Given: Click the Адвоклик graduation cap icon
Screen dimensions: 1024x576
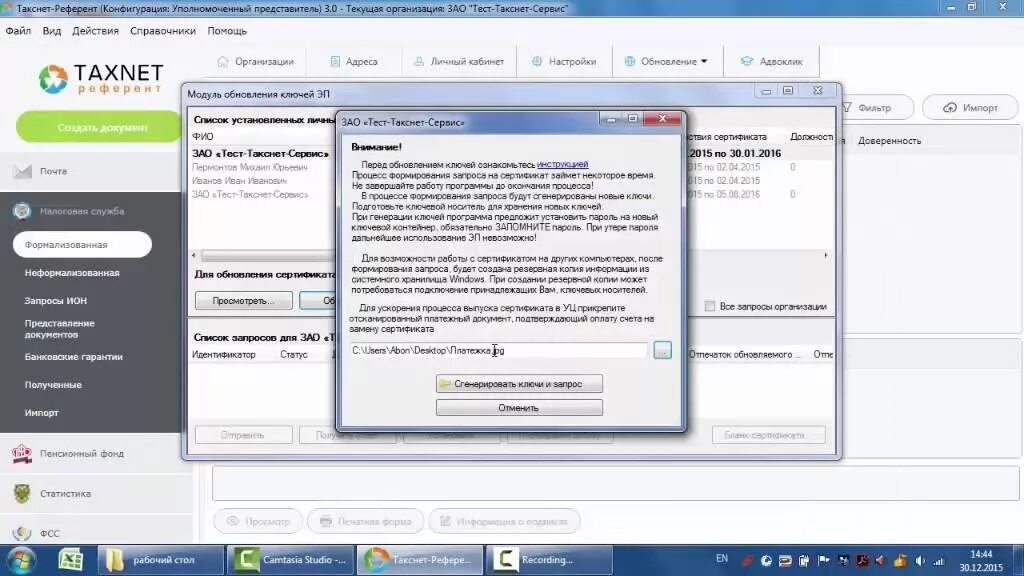Looking at the screenshot, I should 746,61.
